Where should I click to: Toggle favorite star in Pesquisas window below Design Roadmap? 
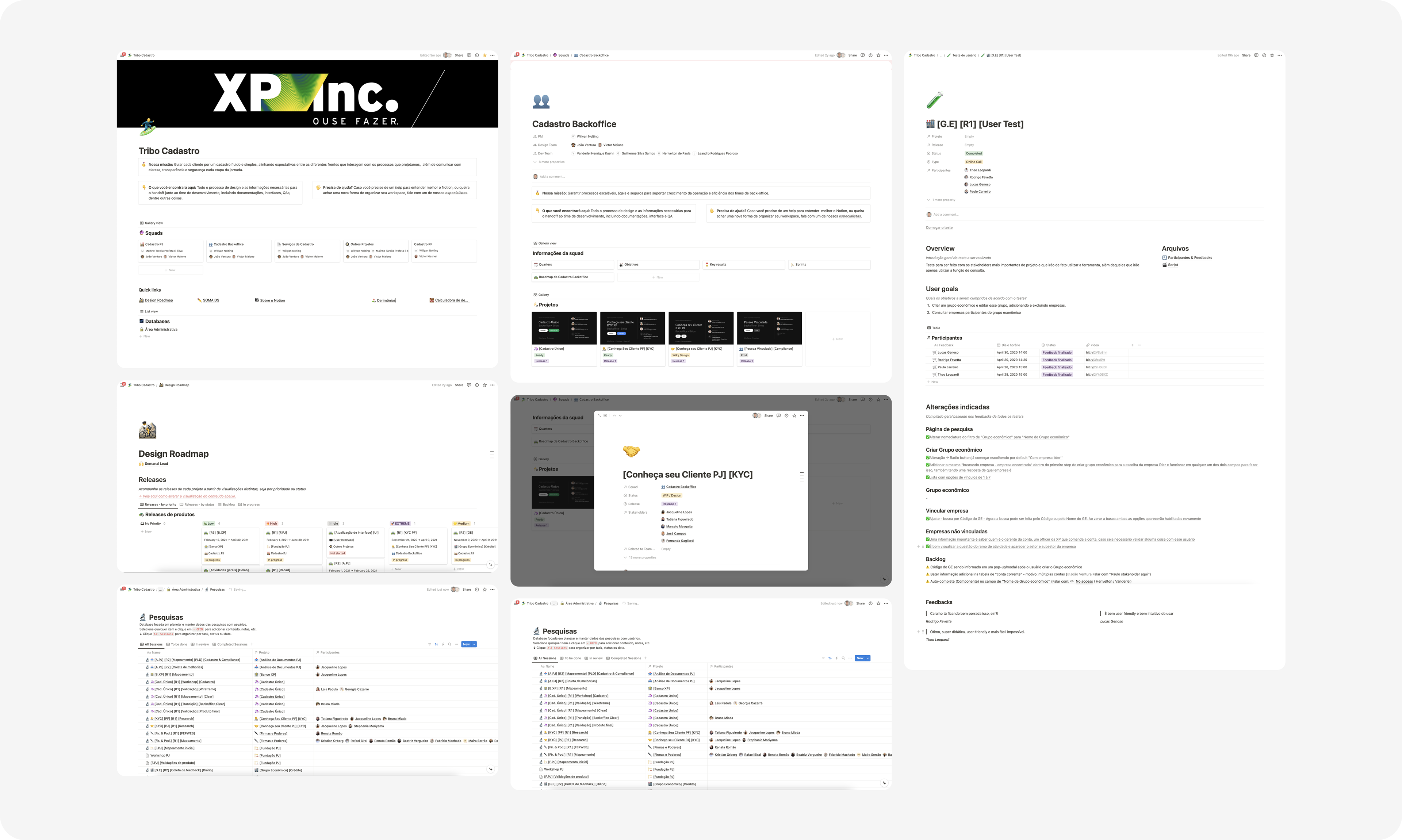(484, 589)
